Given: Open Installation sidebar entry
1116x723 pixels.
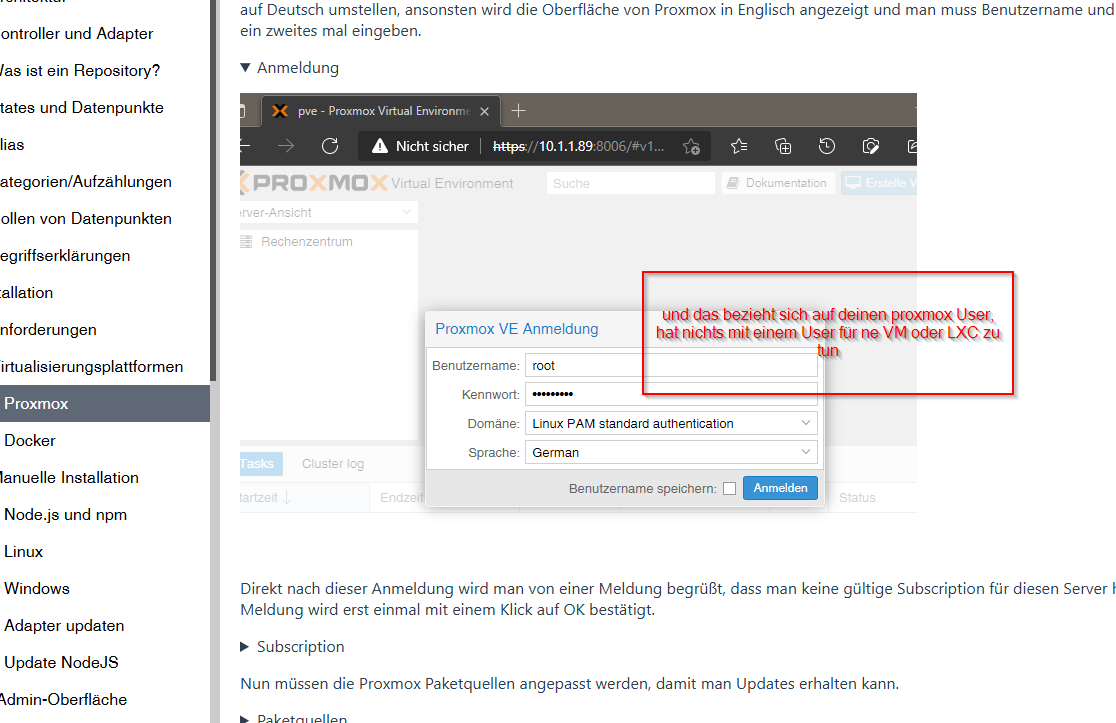Looking at the screenshot, I should click(26, 292).
